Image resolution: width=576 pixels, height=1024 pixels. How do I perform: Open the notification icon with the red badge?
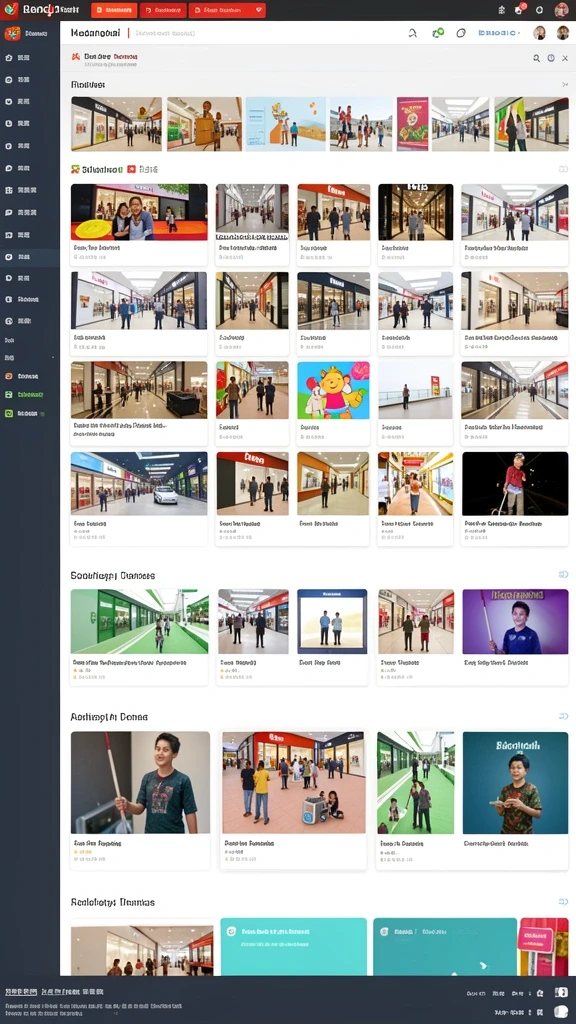520,10
